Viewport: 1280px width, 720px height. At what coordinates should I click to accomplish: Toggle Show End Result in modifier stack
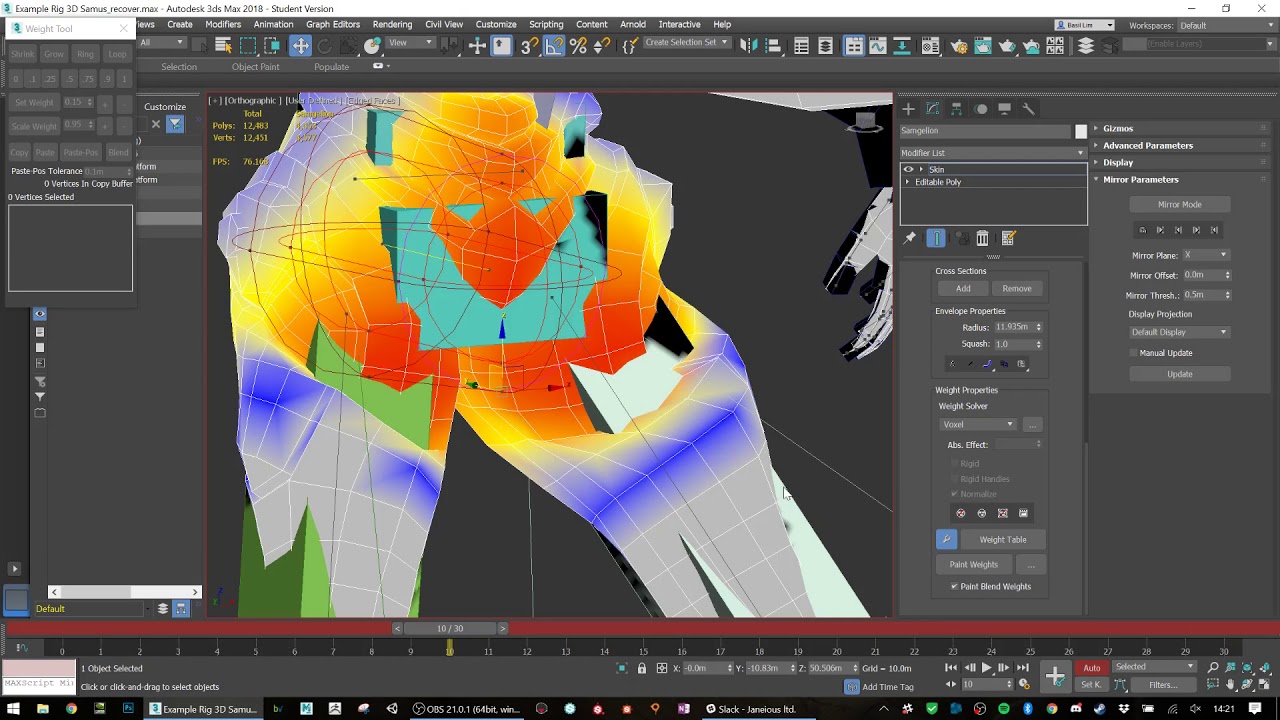(x=936, y=238)
